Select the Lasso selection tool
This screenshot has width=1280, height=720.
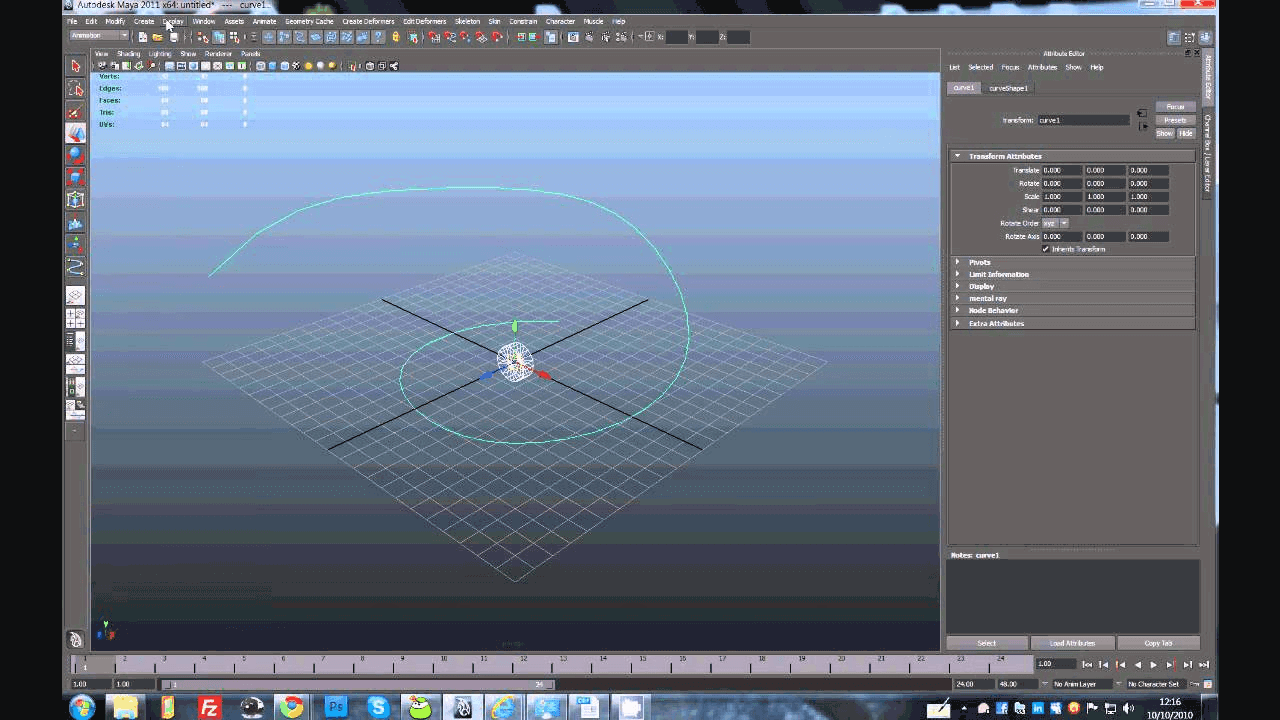75,88
